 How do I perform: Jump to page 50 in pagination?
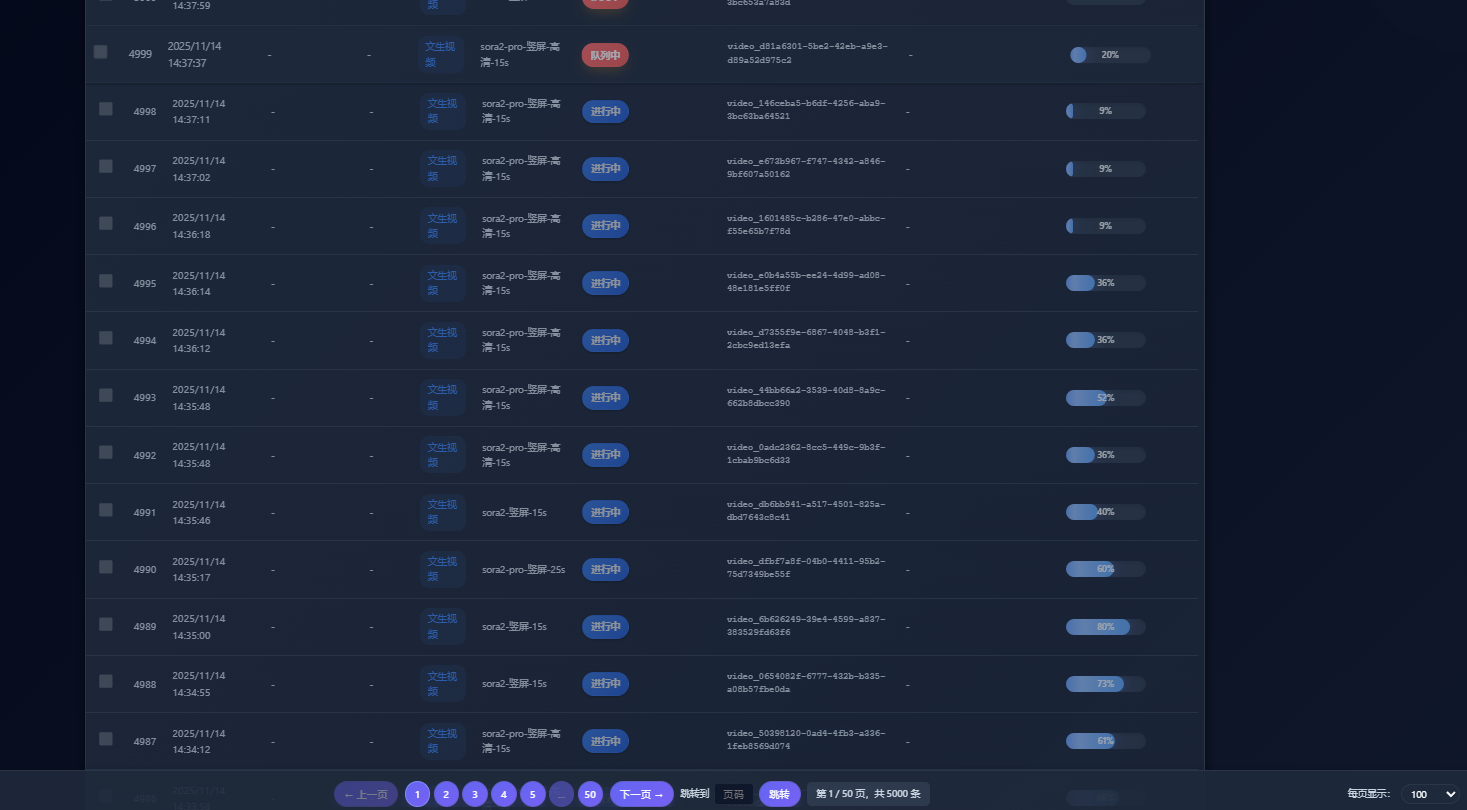click(x=590, y=794)
